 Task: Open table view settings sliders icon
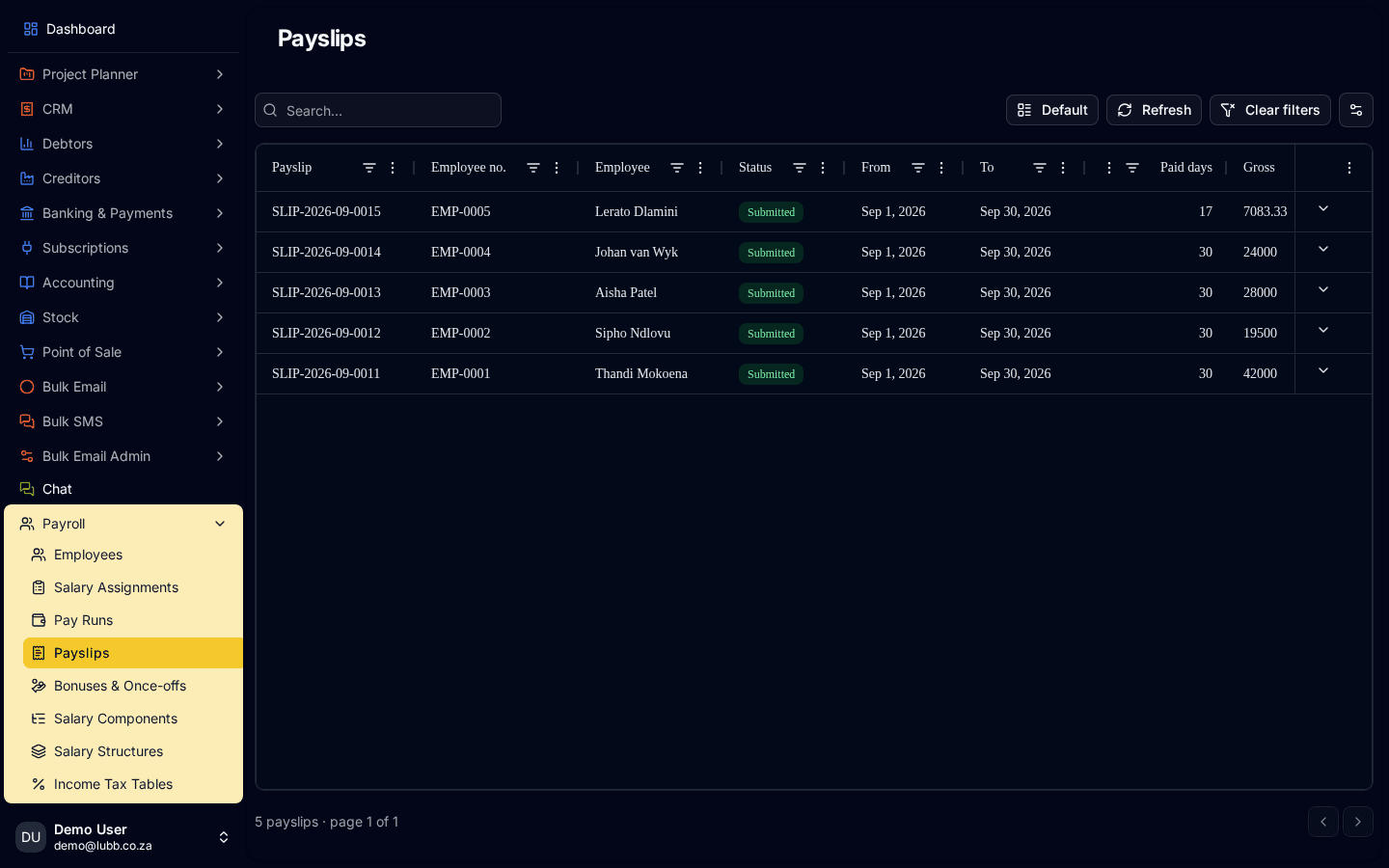[1356, 110]
